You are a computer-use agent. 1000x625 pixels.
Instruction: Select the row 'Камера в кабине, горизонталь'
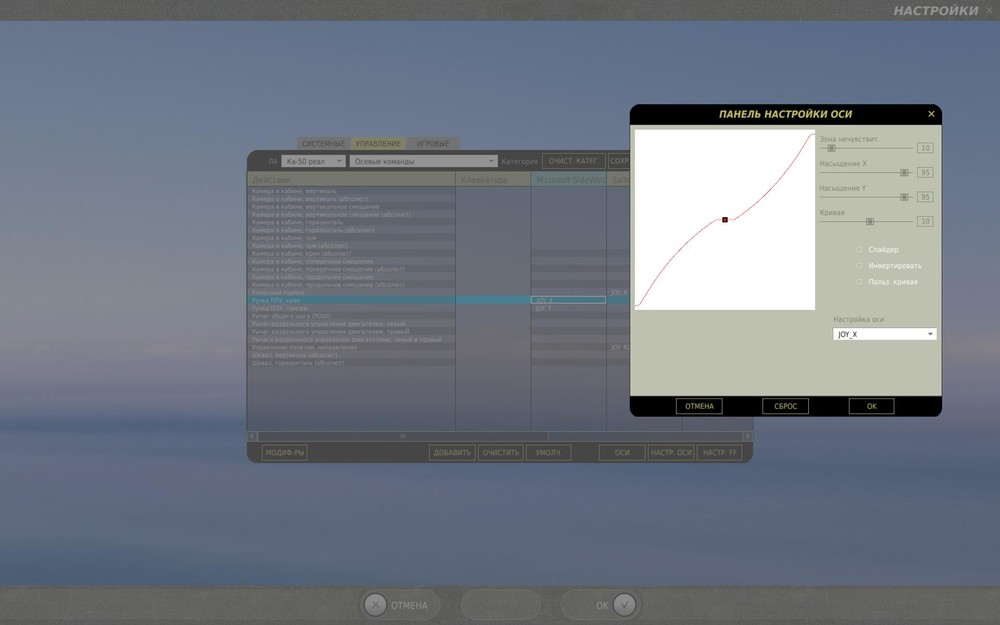click(x=351, y=222)
